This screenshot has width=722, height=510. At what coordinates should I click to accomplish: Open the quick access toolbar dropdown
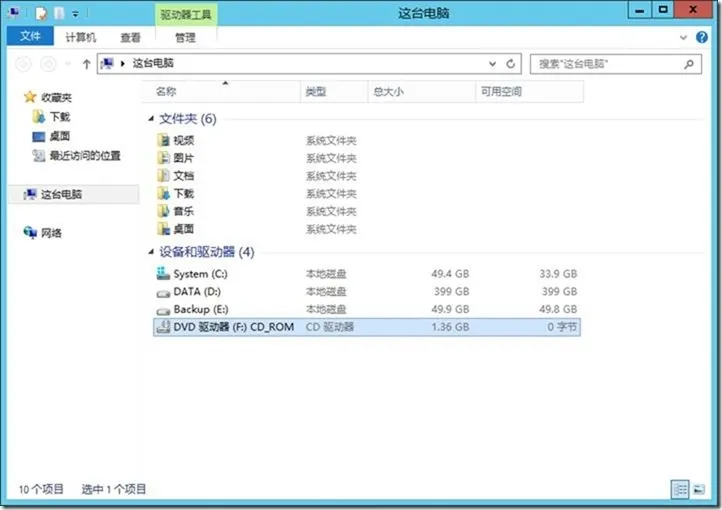(x=76, y=14)
